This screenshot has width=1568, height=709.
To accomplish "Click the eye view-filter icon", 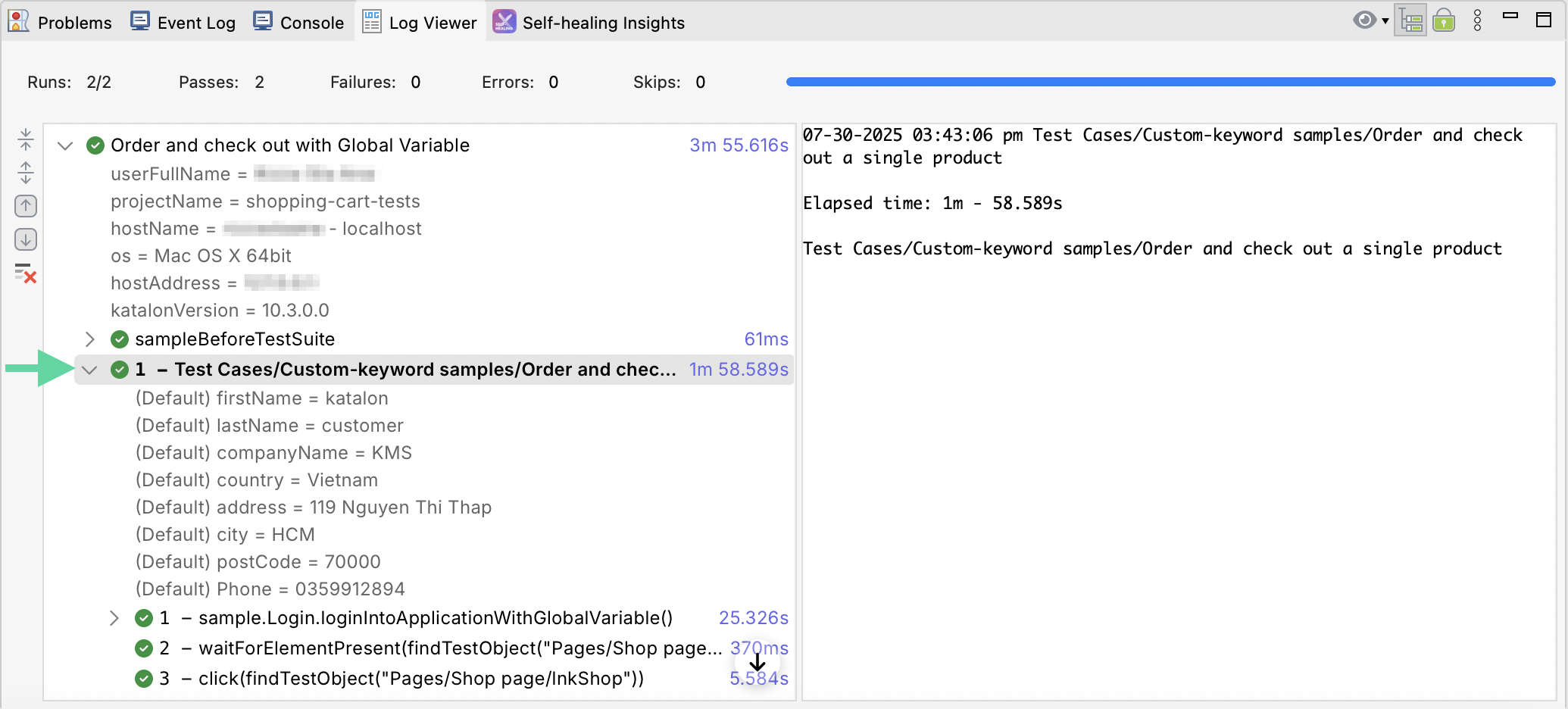I will pos(1364,20).
